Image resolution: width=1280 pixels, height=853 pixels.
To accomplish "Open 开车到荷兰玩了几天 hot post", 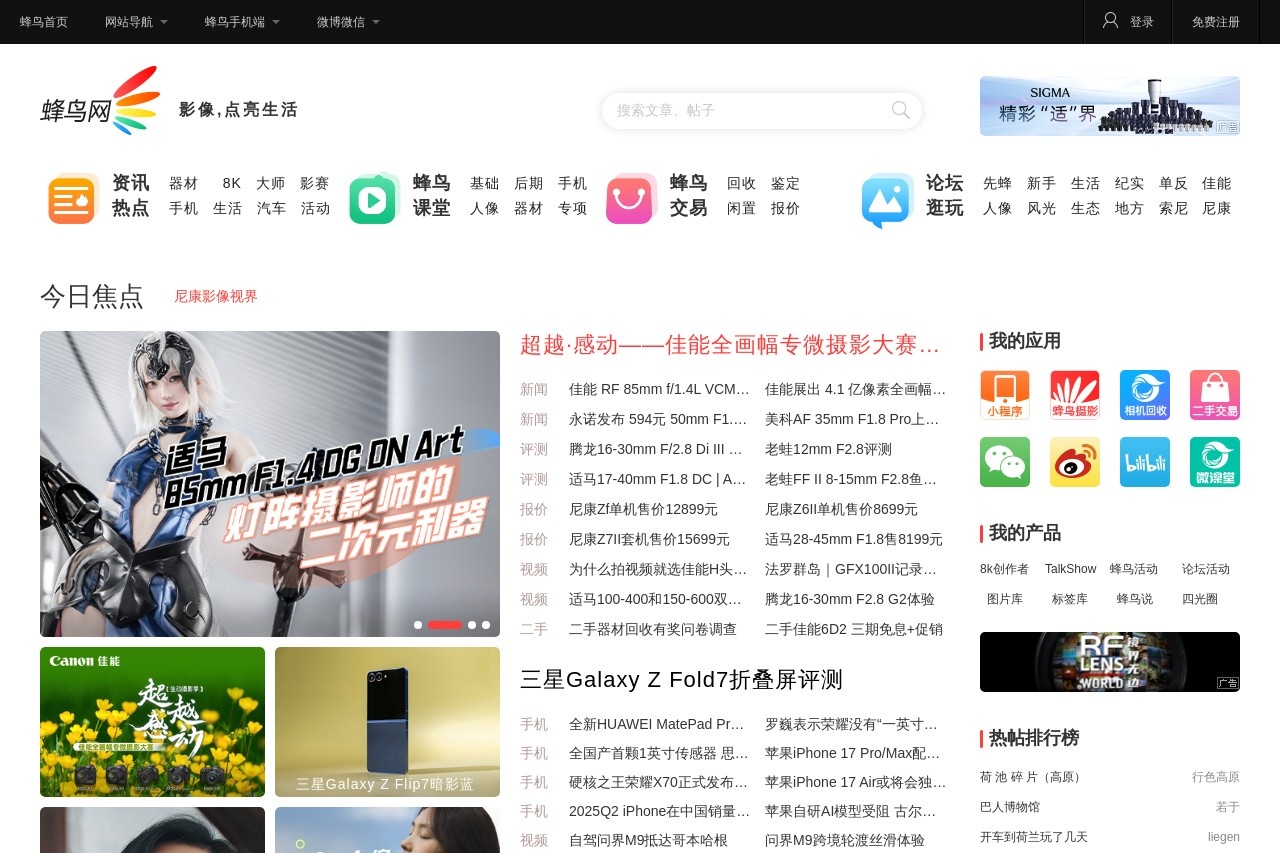I will (1034, 837).
